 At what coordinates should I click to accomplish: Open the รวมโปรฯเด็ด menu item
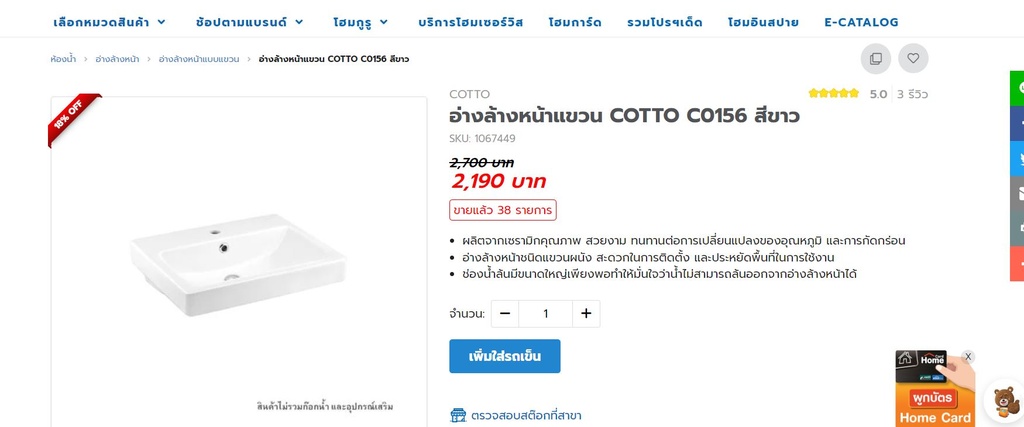[665, 22]
